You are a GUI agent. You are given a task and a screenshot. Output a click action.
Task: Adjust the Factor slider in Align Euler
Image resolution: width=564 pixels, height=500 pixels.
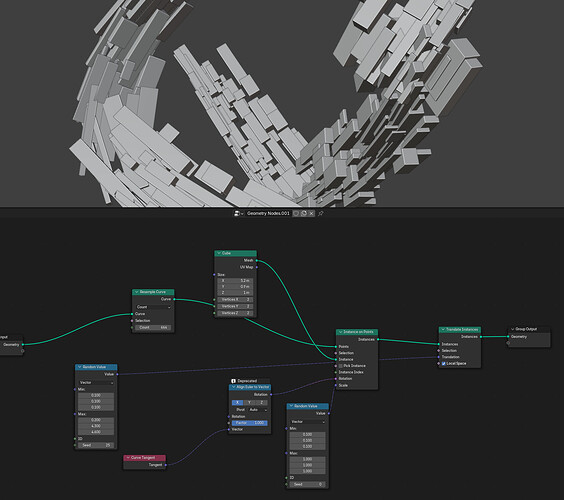pyautogui.click(x=250, y=423)
